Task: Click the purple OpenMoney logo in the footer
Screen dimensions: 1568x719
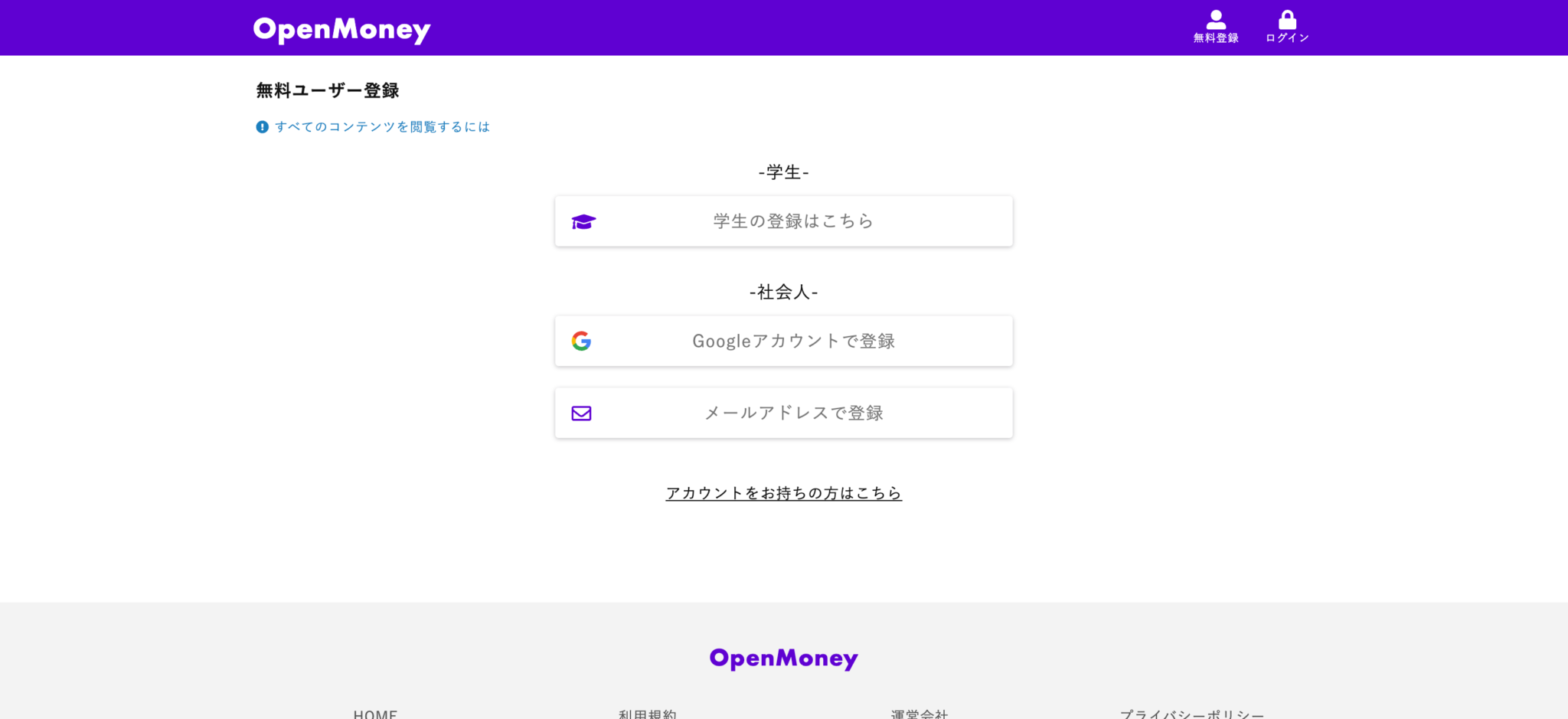Action: 783,657
